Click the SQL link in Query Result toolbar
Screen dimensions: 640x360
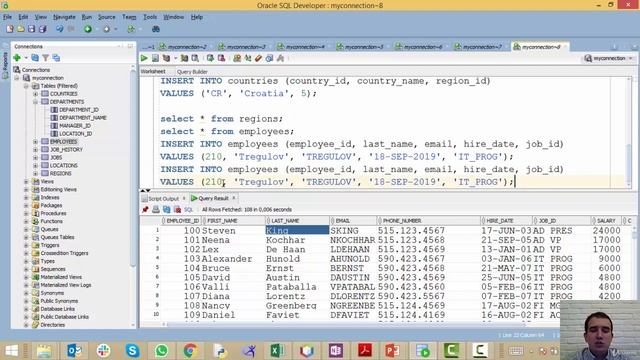188,210
